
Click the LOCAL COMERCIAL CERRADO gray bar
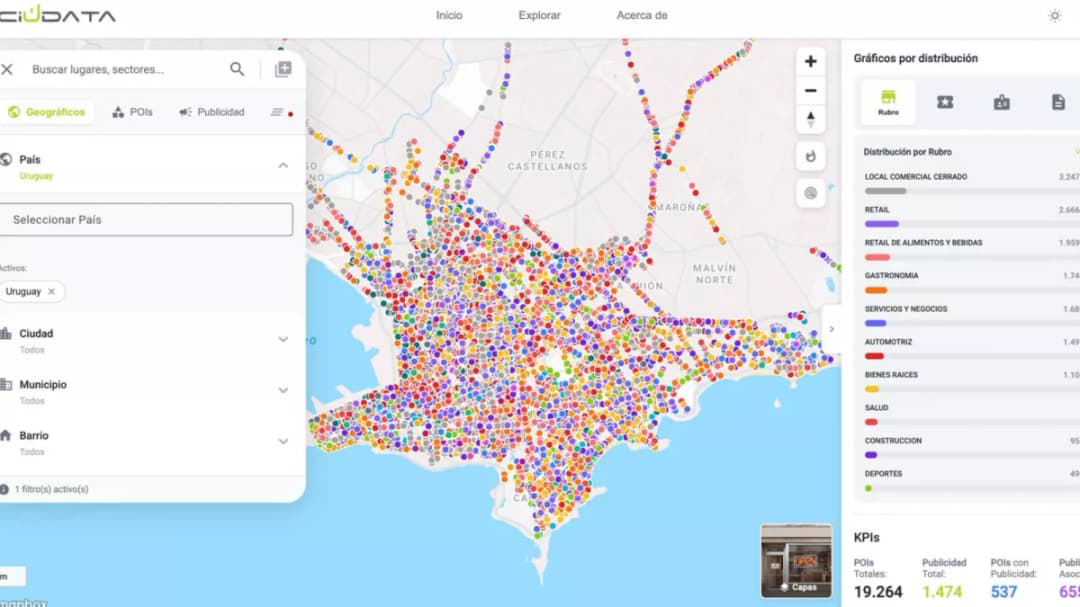pyautogui.click(x=886, y=191)
